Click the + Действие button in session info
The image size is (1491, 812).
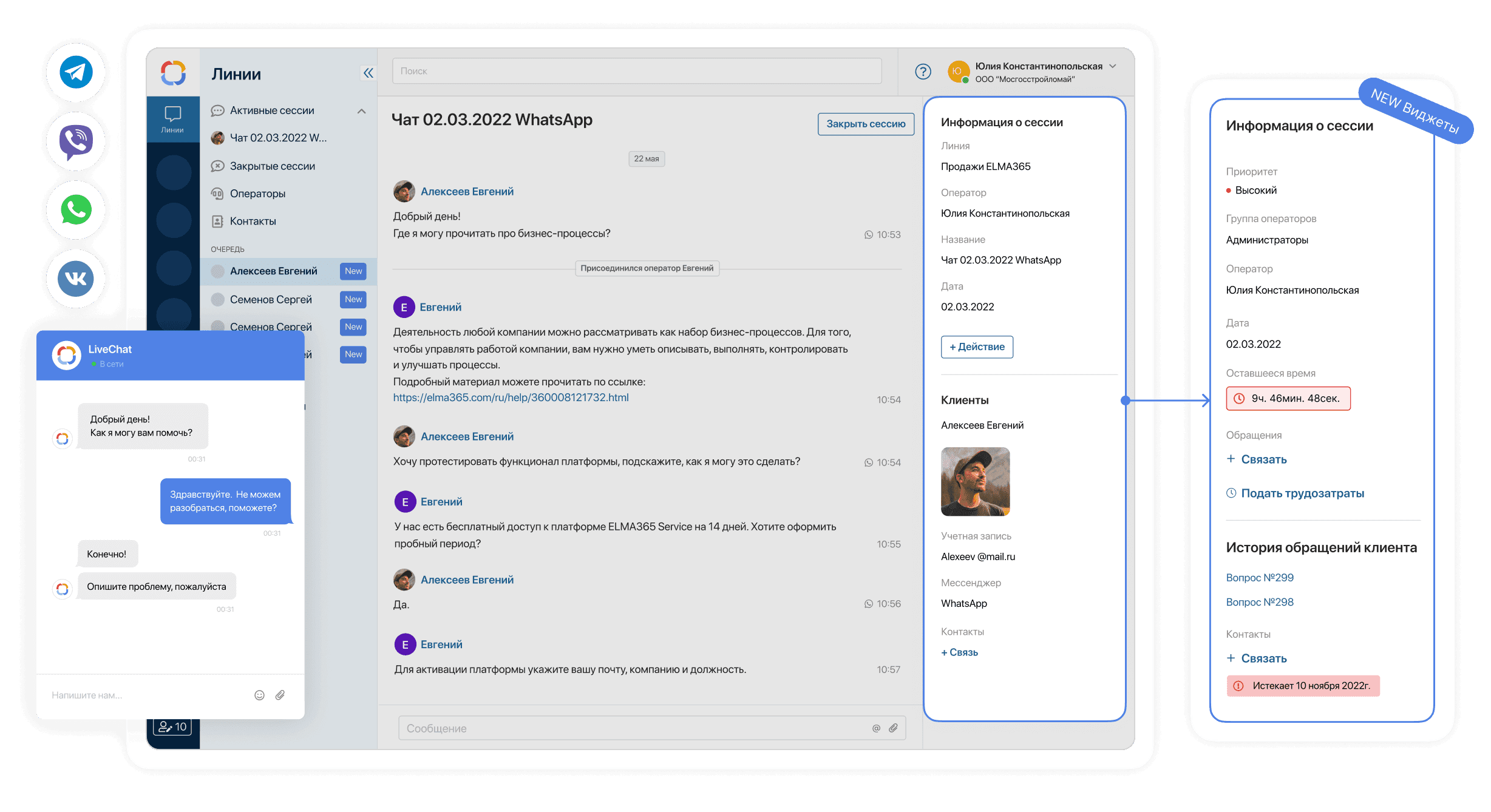(x=974, y=346)
